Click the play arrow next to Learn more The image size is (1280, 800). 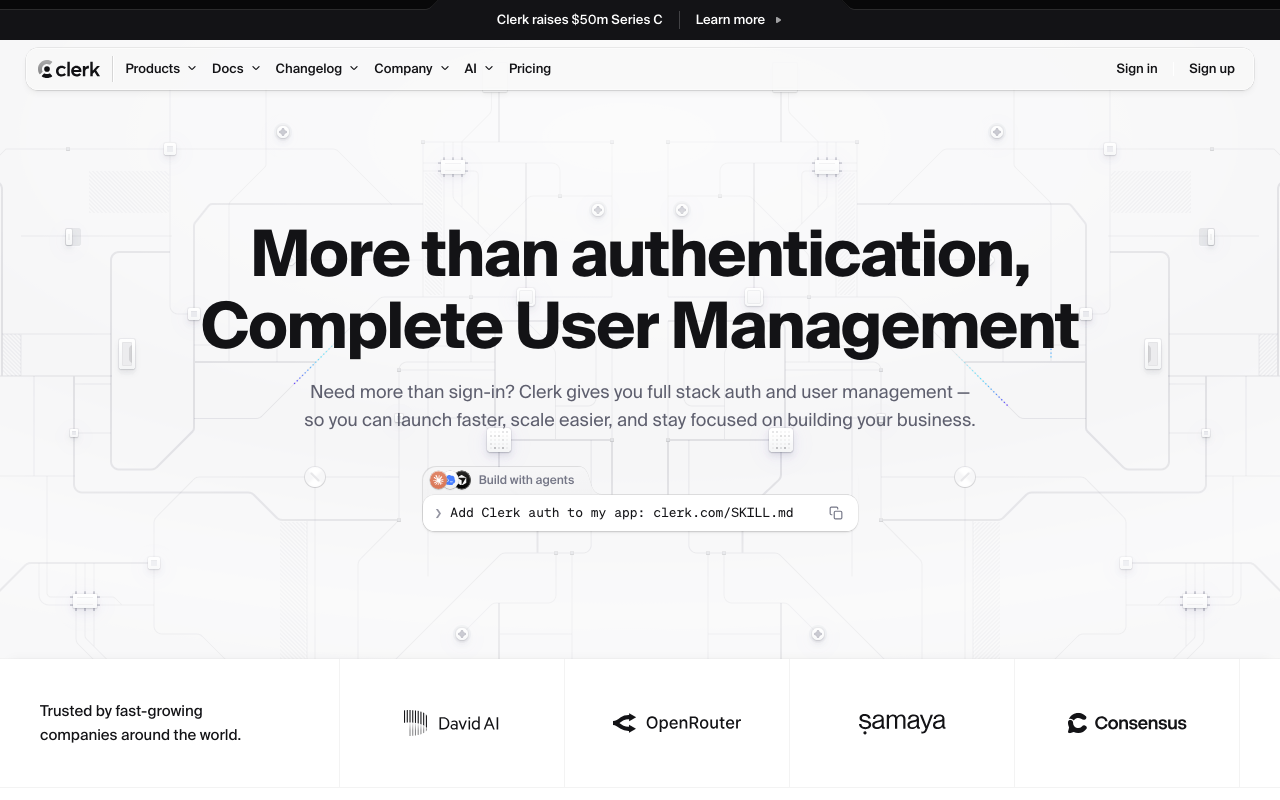point(779,20)
